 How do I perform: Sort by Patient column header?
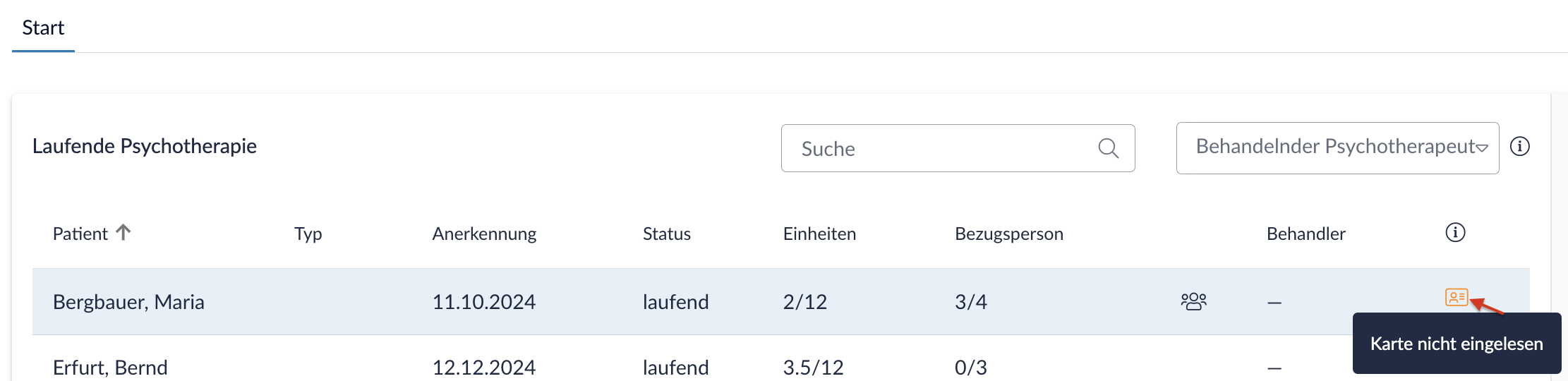pyautogui.click(x=80, y=234)
